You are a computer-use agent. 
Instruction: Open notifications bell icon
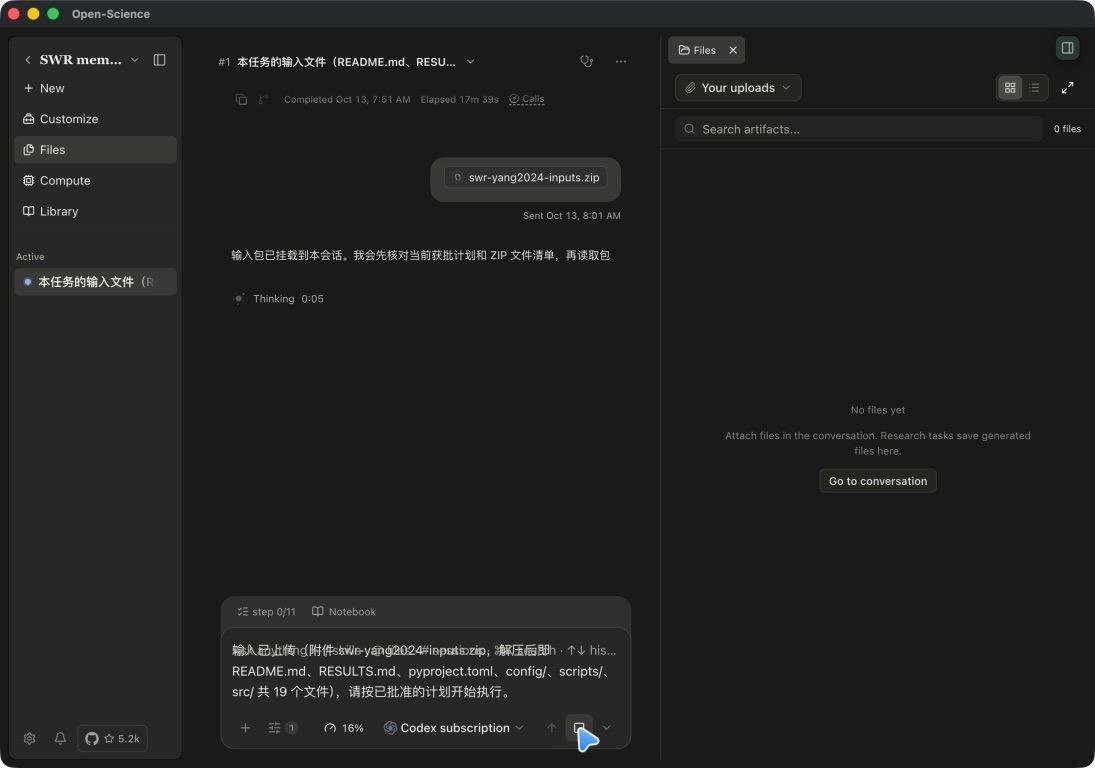60,738
